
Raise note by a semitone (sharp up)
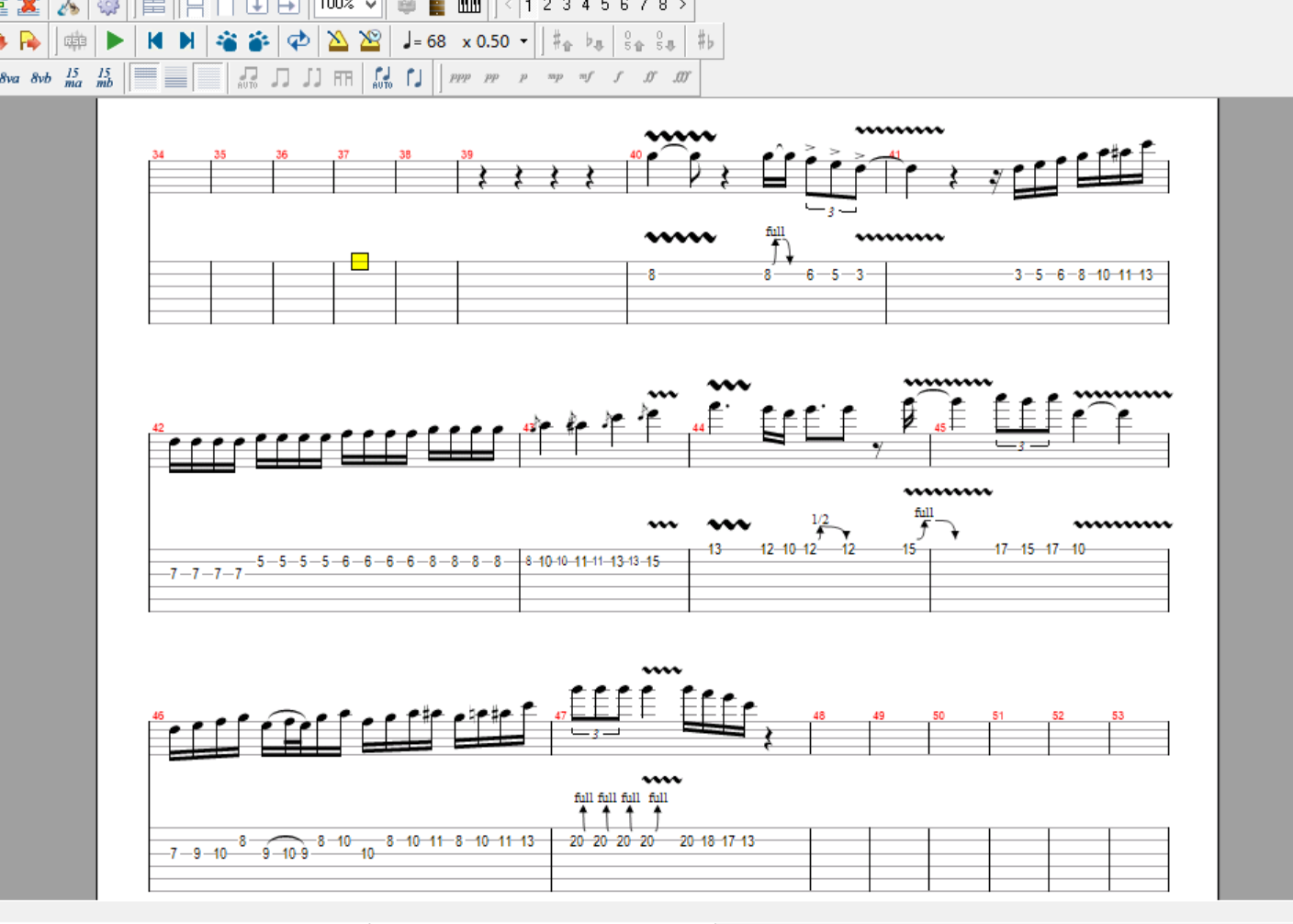click(x=562, y=41)
